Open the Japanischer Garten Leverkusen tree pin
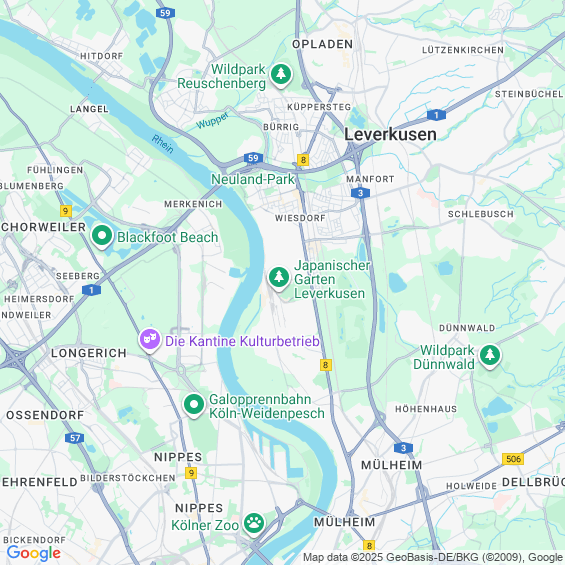 point(279,278)
